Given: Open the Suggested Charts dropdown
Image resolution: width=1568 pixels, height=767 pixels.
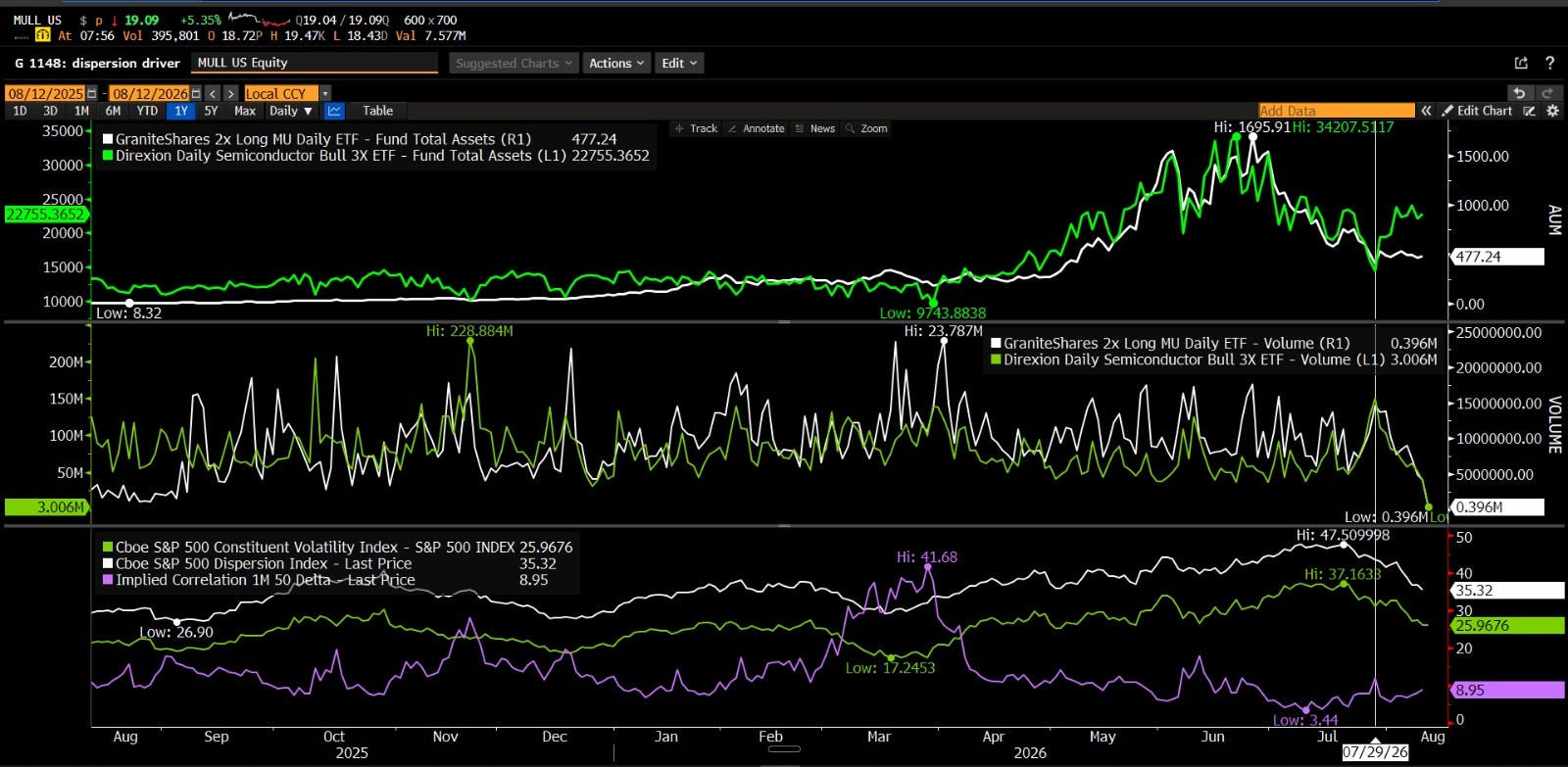Looking at the screenshot, I should click(x=514, y=63).
